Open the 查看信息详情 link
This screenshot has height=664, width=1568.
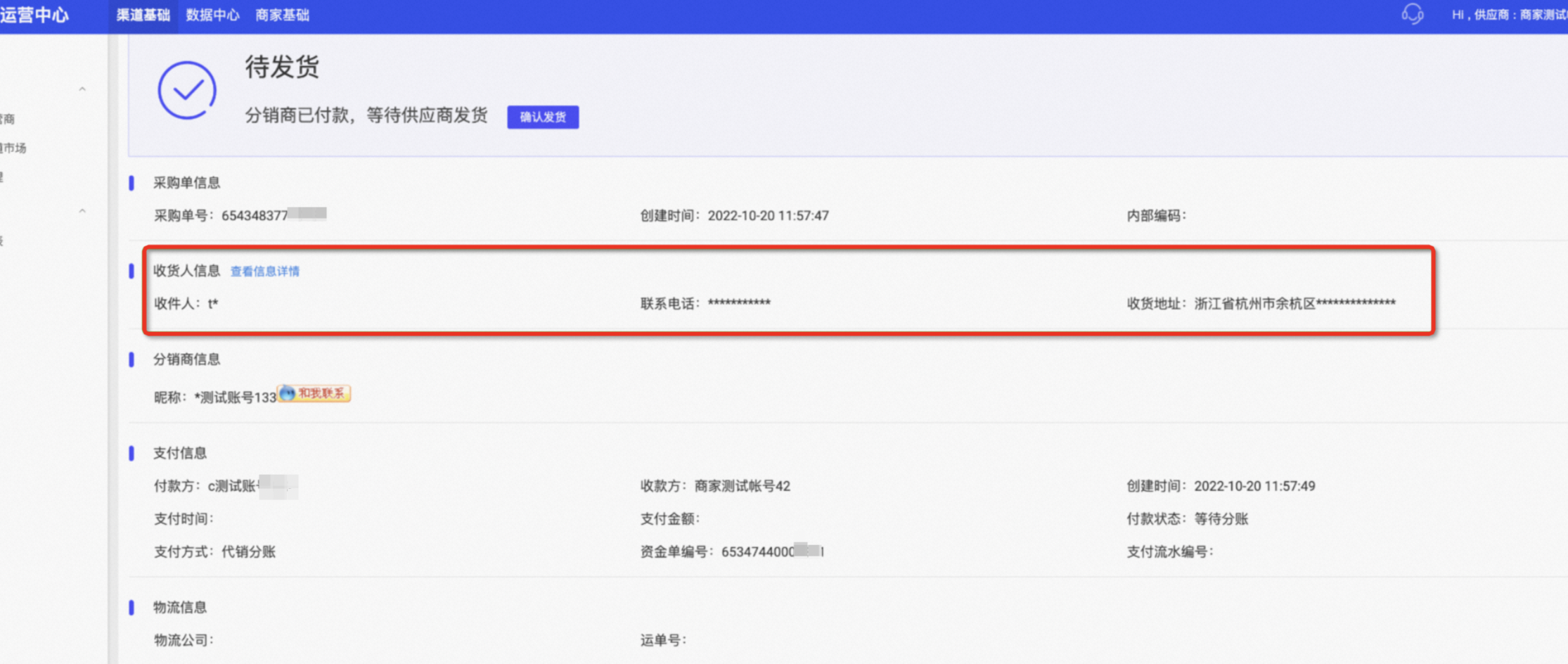pyautogui.click(x=265, y=272)
